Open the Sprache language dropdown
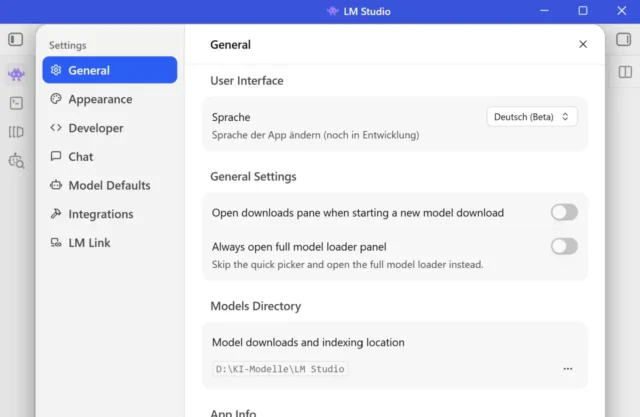Screen dimensions: 640x417 click(x=532, y=117)
